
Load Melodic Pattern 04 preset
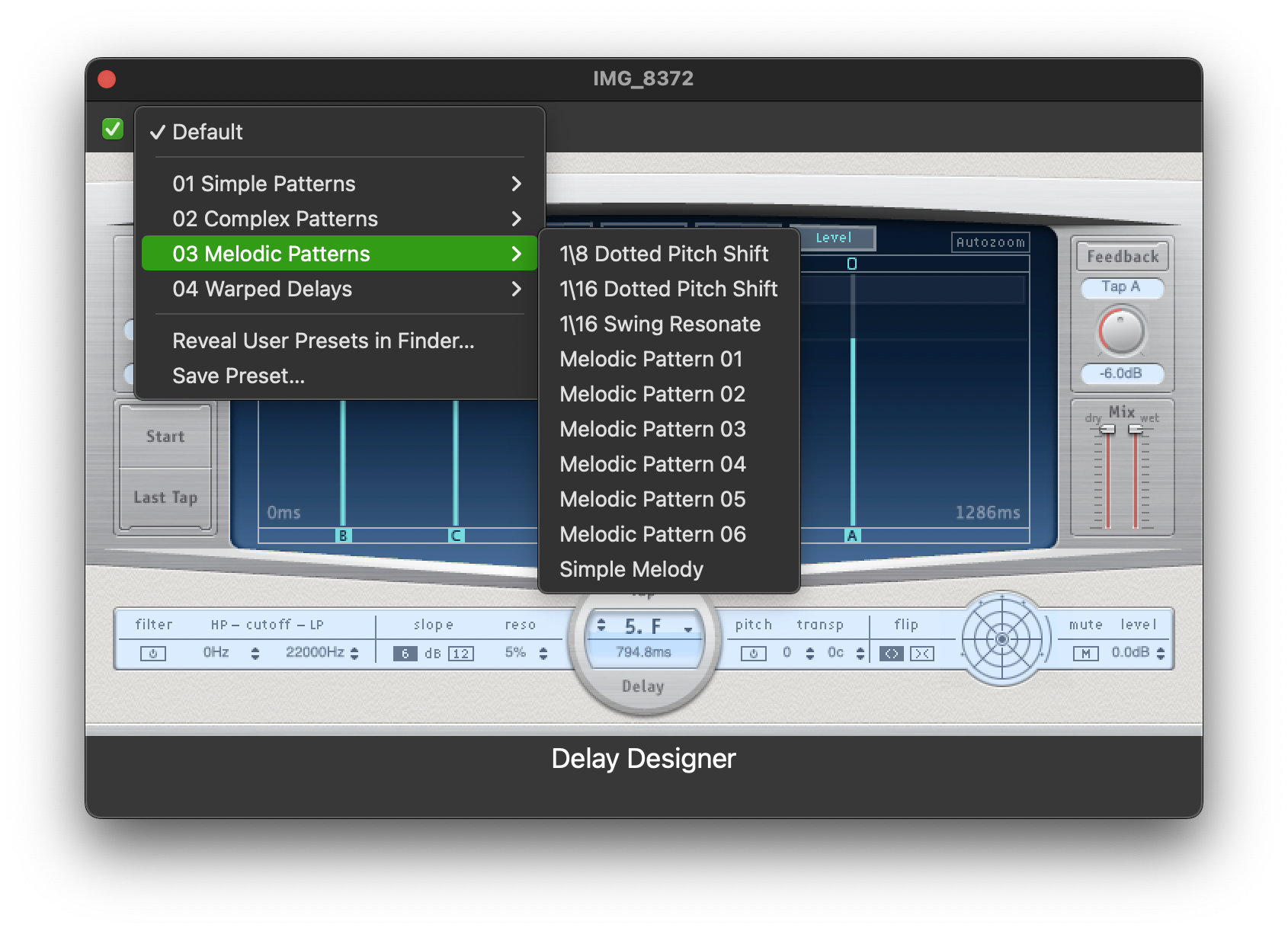(x=669, y=464)
